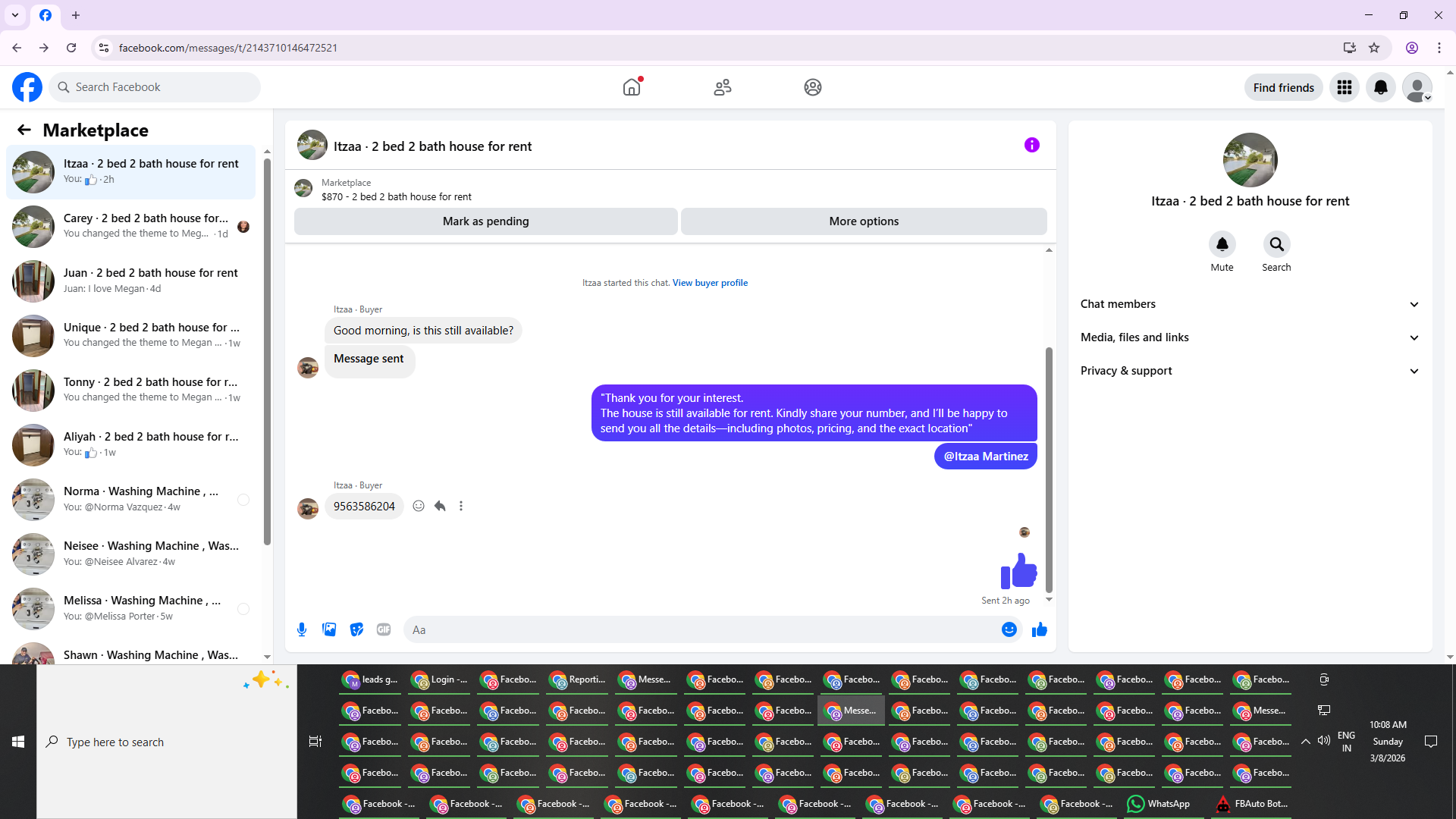Screen dimensions: 1456x819
Task: Open the View buyer profile link
Action: click(x=710, y=283)
